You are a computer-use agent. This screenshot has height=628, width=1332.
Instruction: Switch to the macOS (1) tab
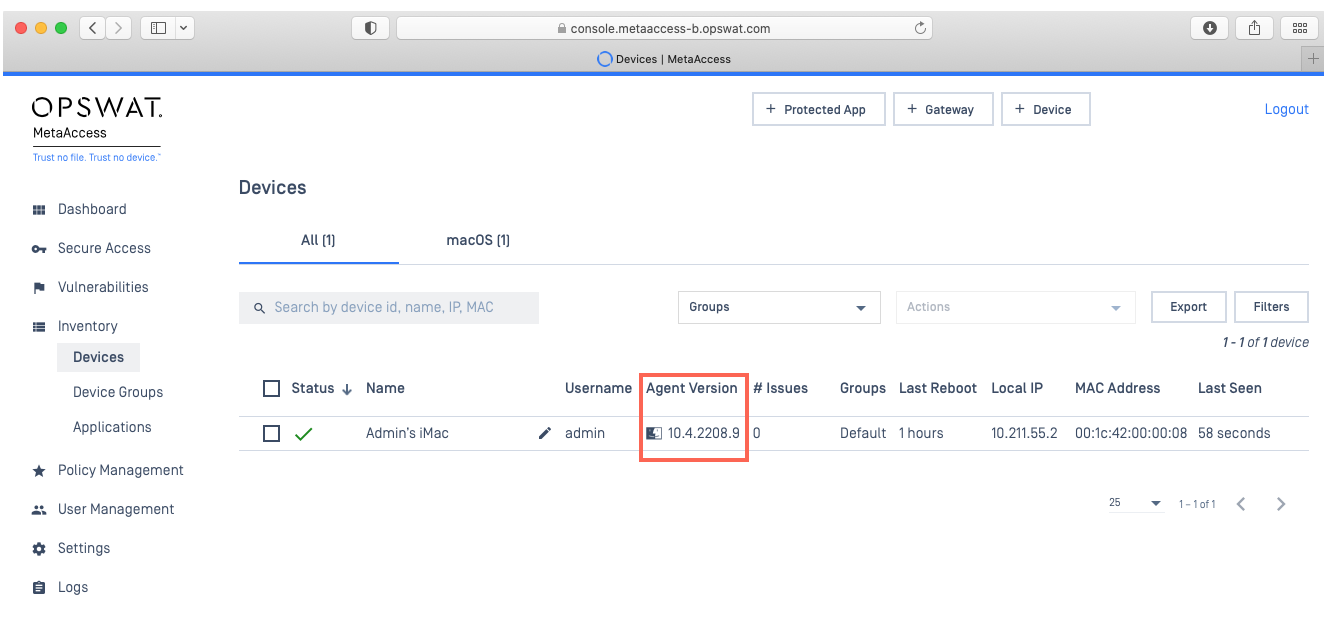pos(478,240)
